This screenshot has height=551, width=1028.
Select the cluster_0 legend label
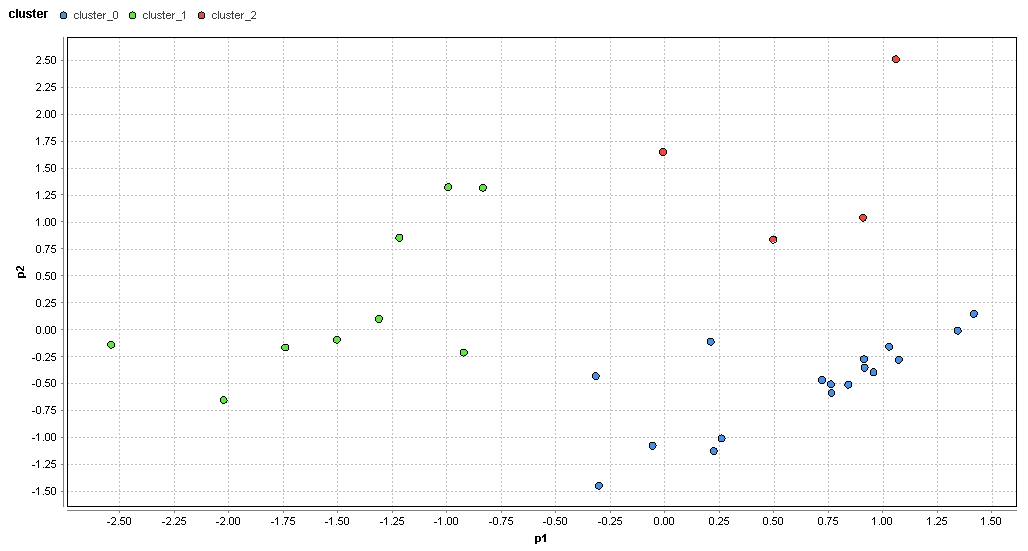[x=96, y=15]
